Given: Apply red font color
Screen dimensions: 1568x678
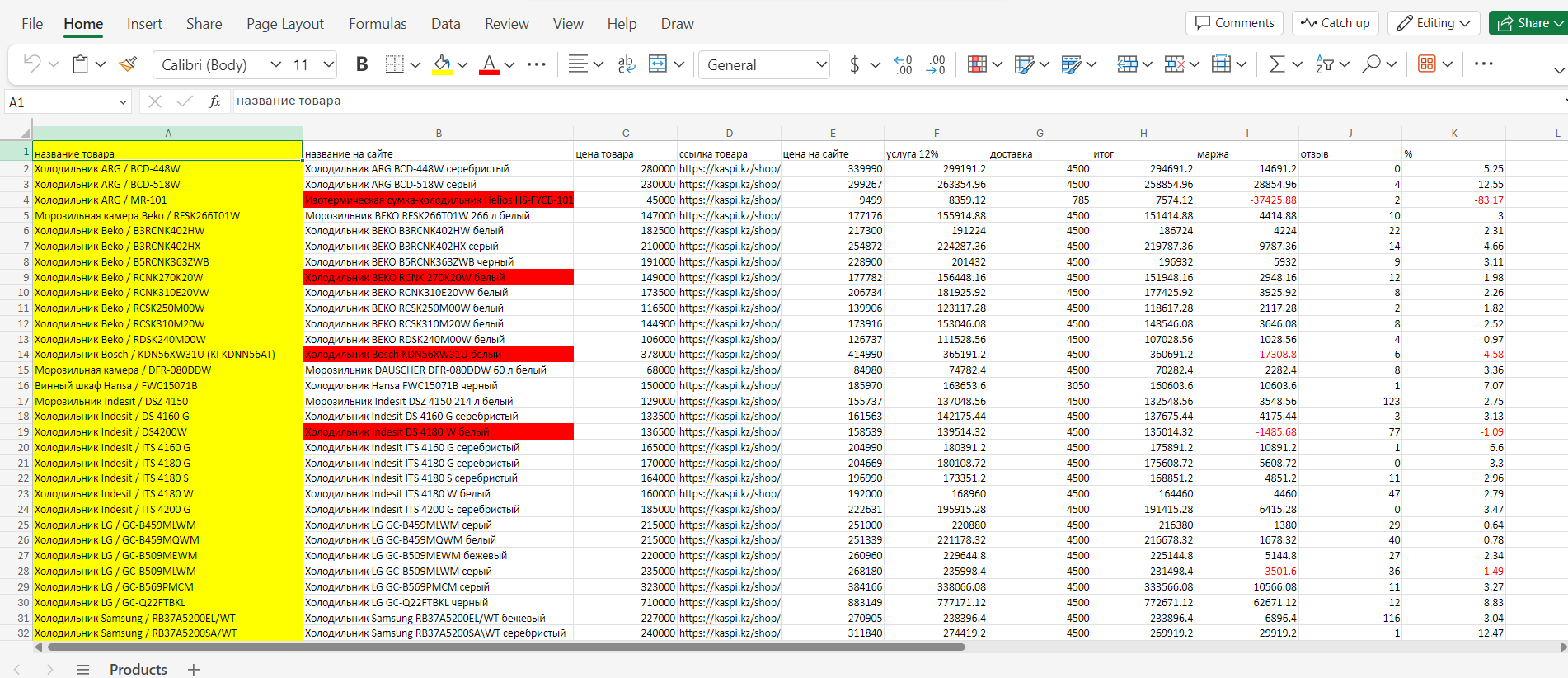Looking at the screenshot, I should tap(489, 64).
